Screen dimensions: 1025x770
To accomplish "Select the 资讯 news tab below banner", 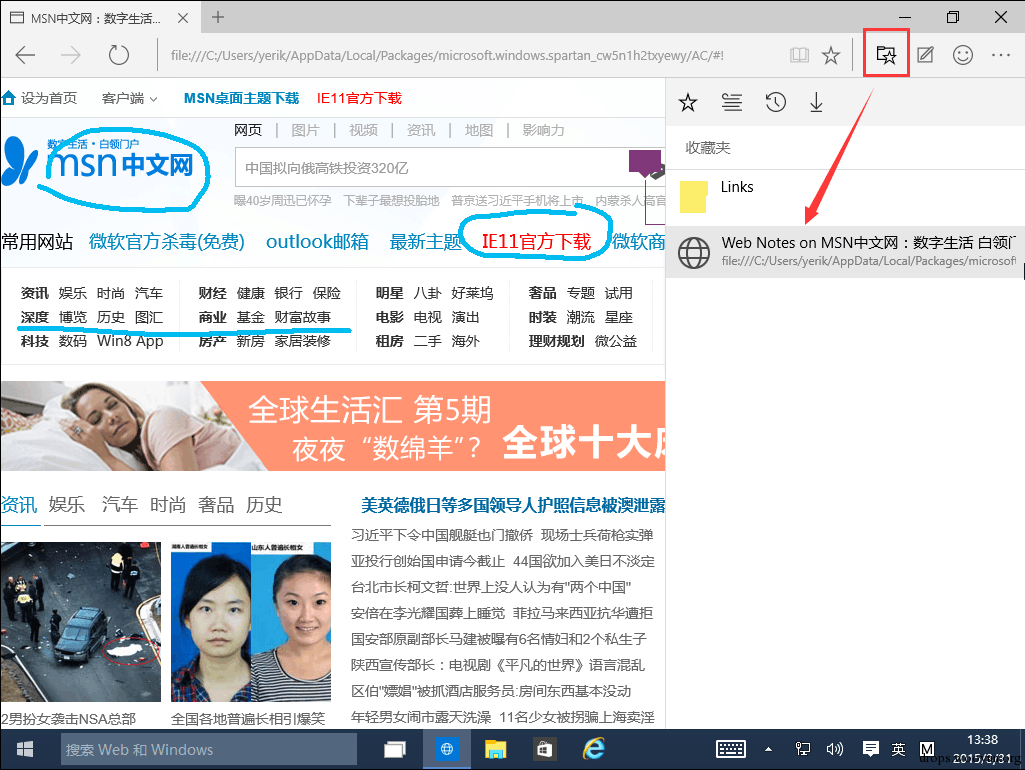I will pos(19,505).
